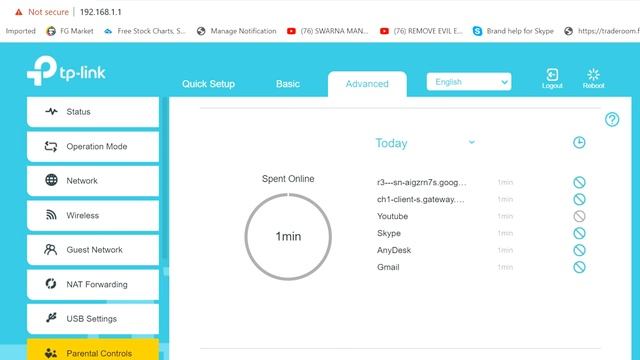
Task: Select Parental Controls in sidebar
Action: coord(93,350)
